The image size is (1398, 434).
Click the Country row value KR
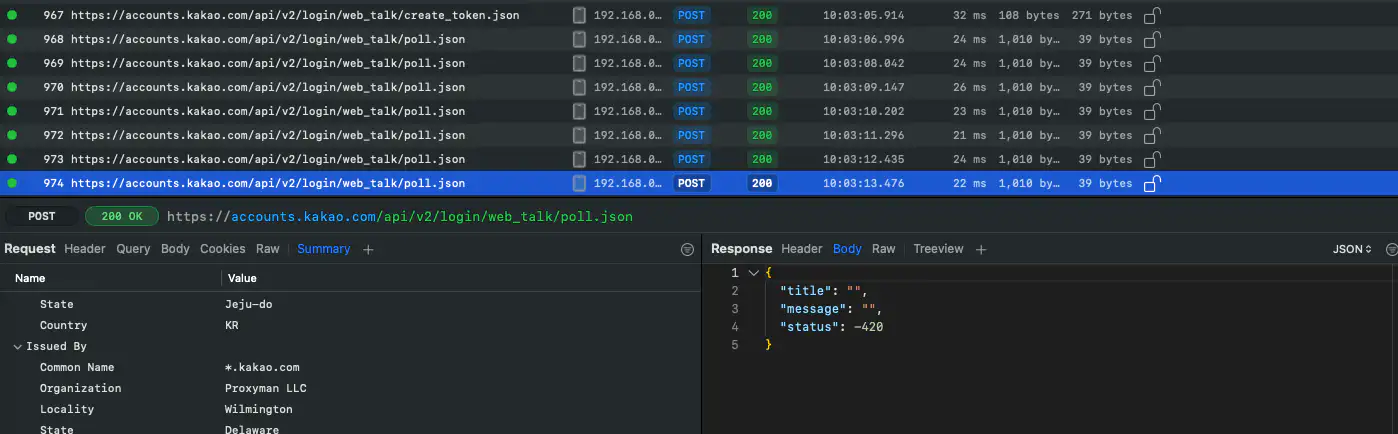(x=232, y=325)
